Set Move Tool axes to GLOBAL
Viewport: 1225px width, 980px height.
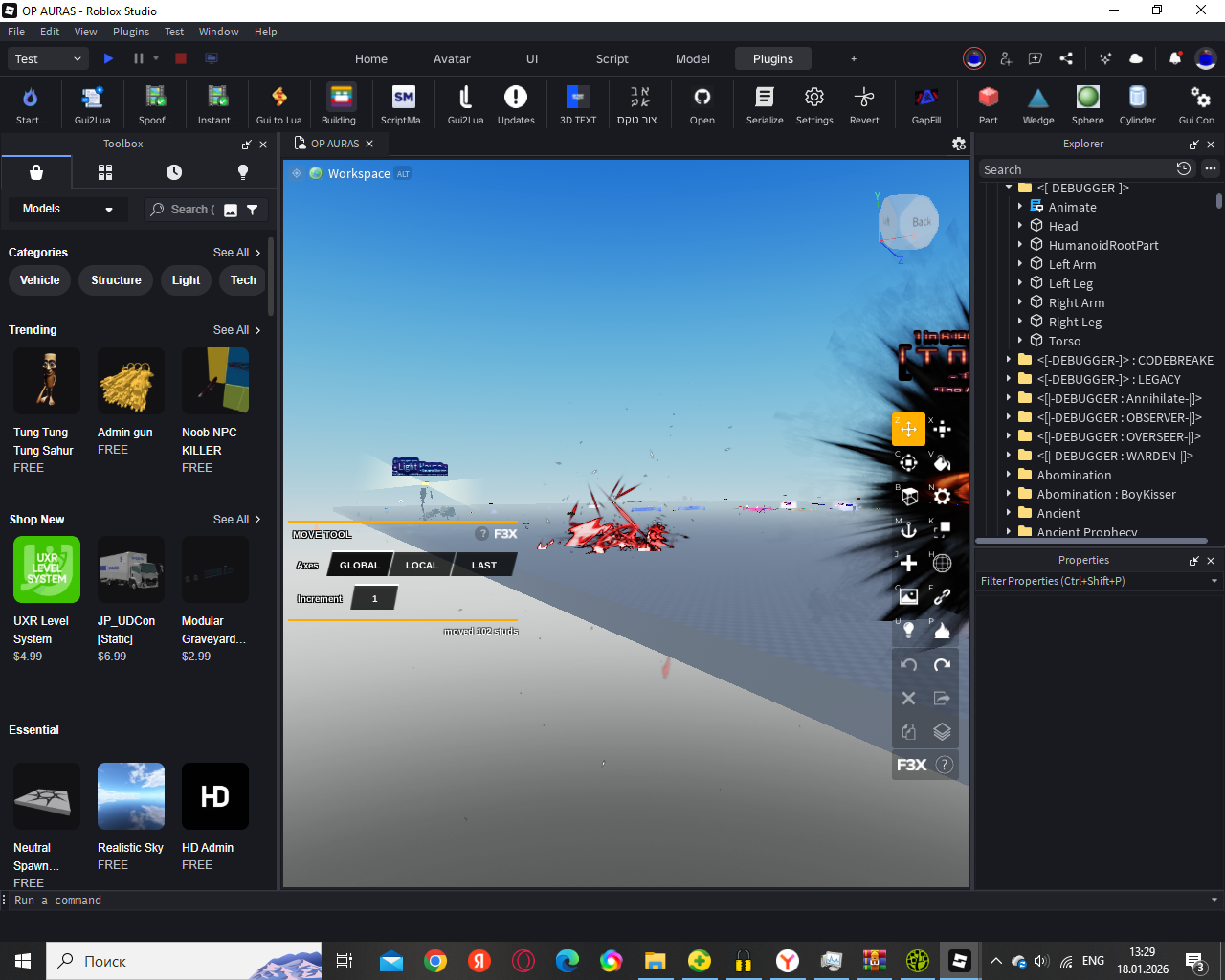(359, 565)
